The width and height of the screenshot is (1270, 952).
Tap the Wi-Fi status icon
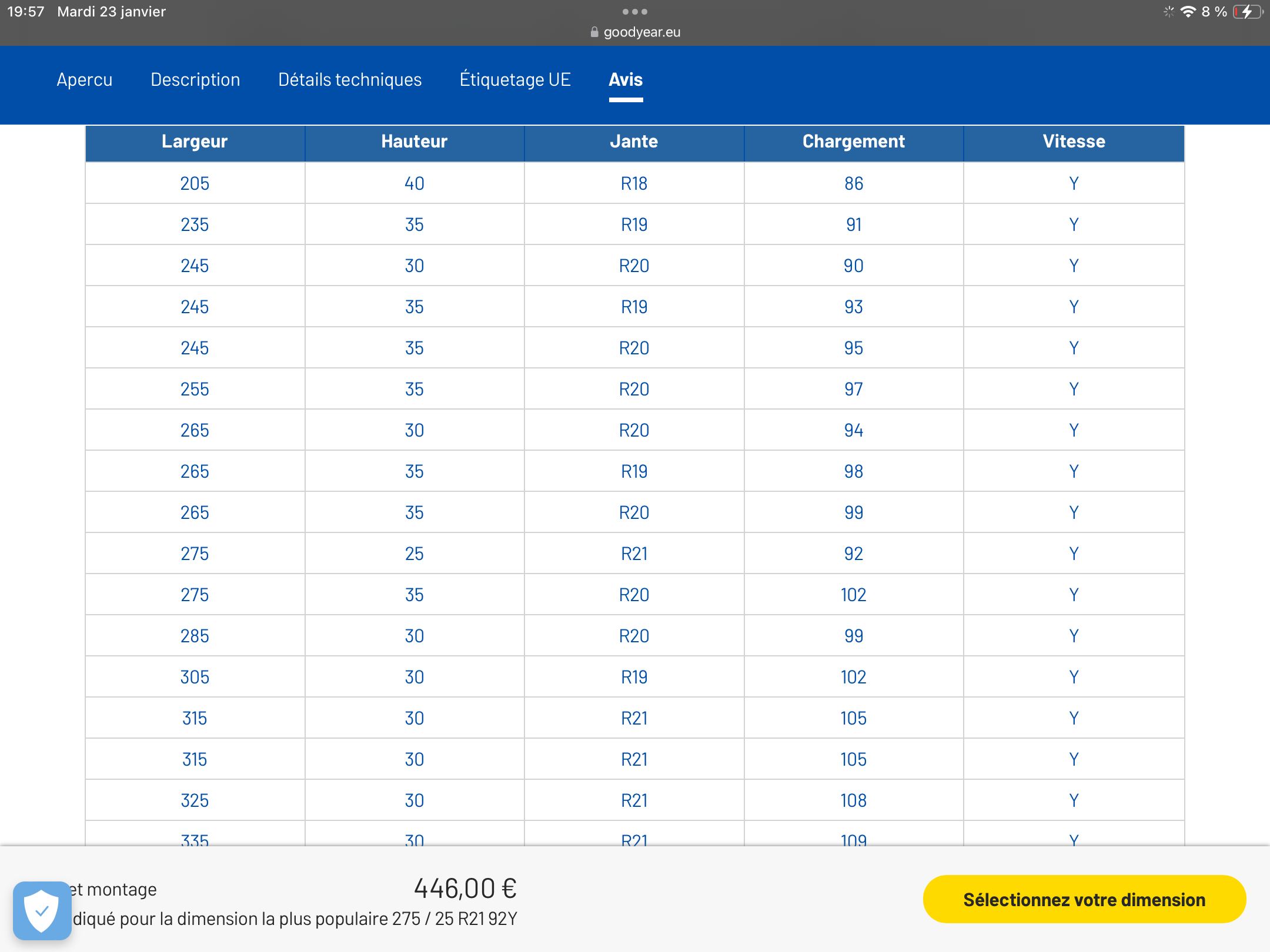pos(1188,12)
